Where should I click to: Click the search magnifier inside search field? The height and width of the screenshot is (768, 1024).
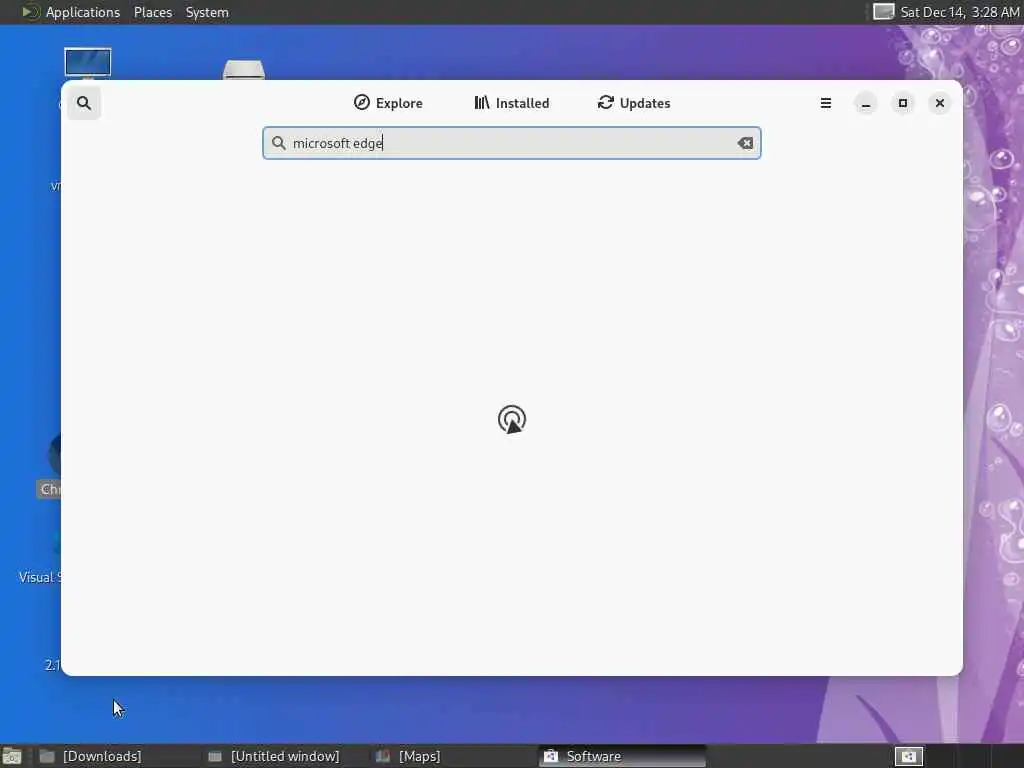(x=279, y=143)
